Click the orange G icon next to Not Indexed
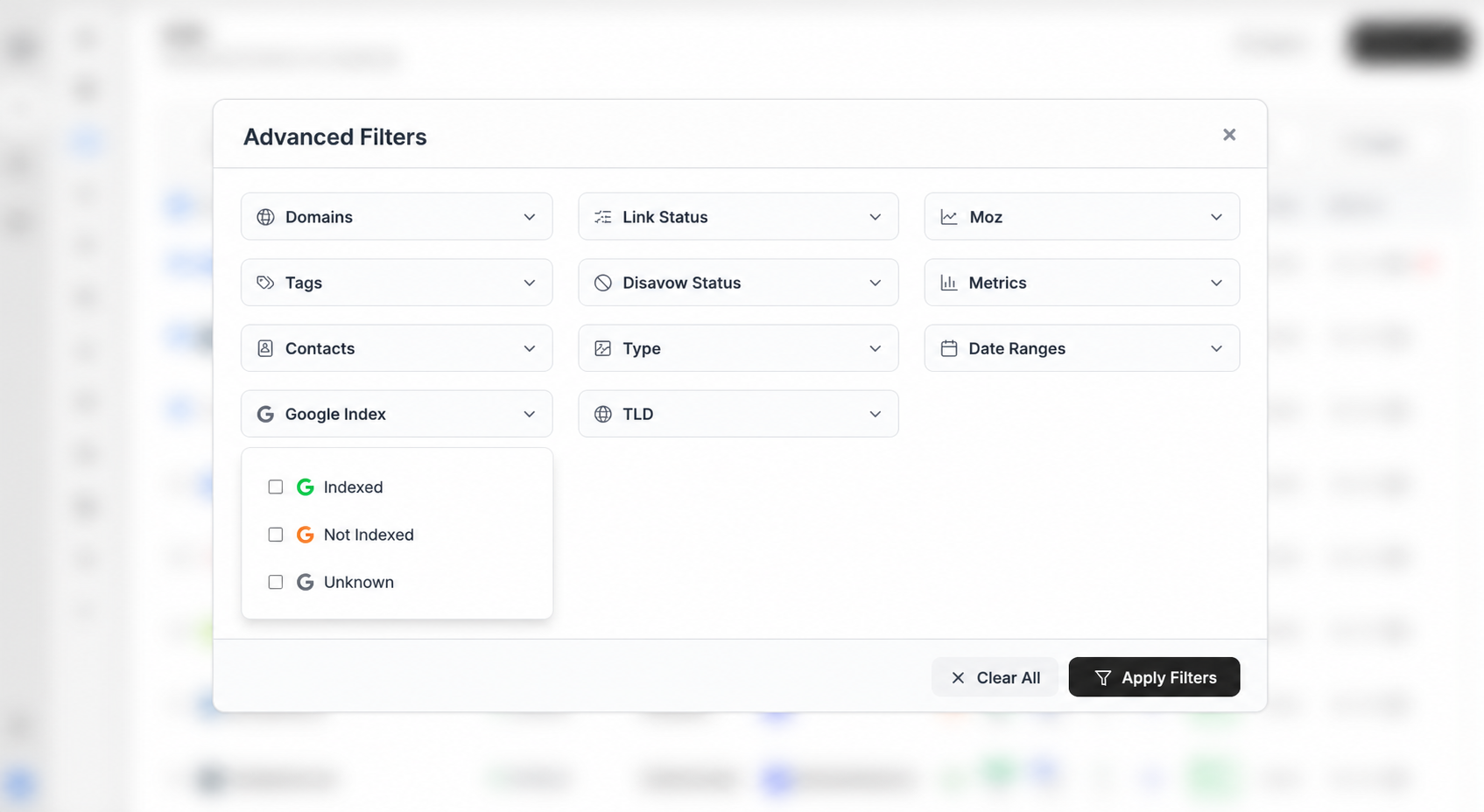The width and height of the screenshot is (1484, 812). [305, 535]
